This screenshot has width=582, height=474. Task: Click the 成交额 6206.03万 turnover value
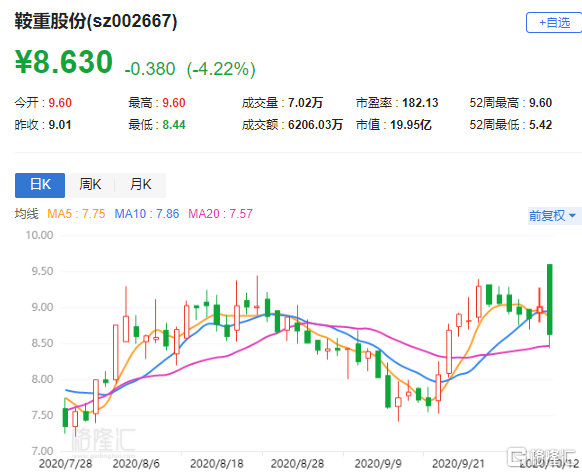coord(315,125)
